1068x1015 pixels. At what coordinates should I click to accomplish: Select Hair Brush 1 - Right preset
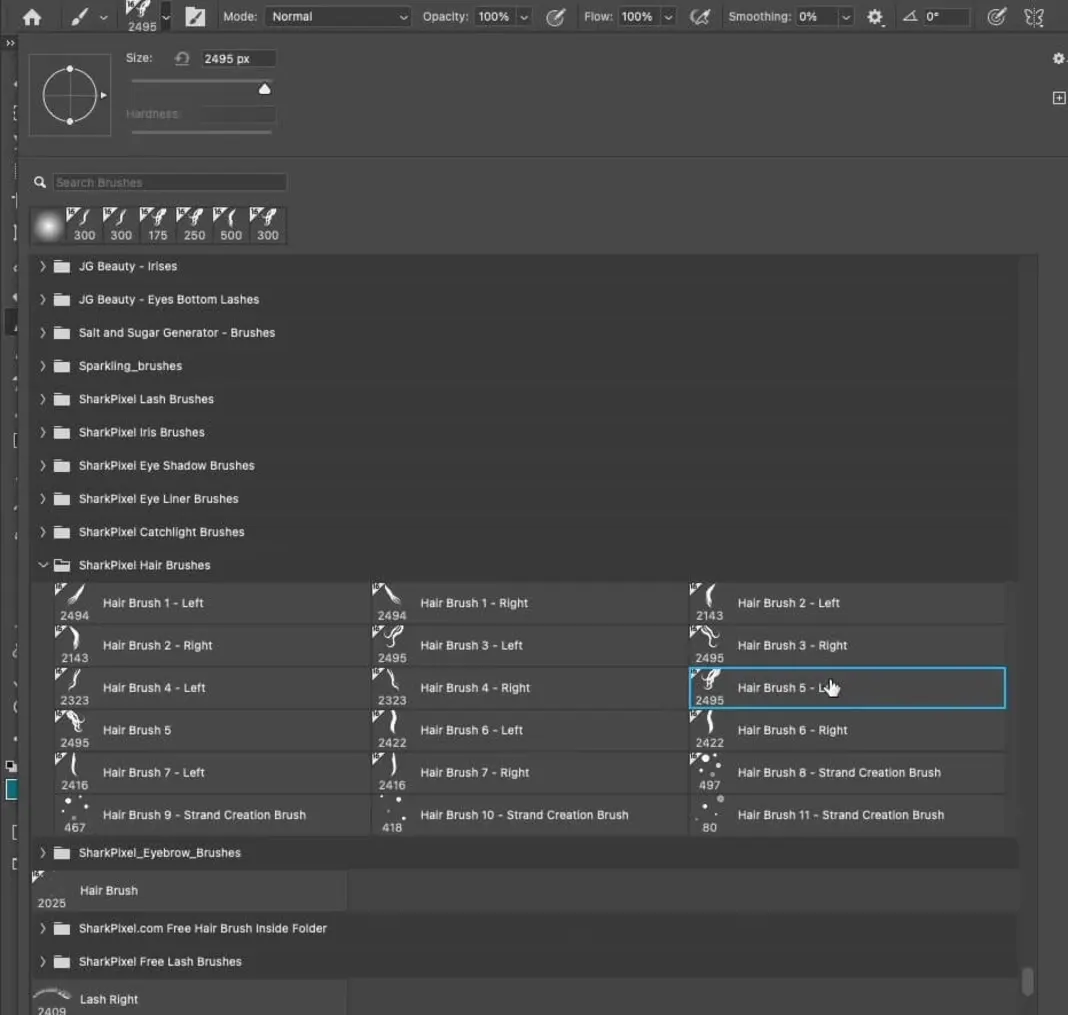click(x=529, y=604)
